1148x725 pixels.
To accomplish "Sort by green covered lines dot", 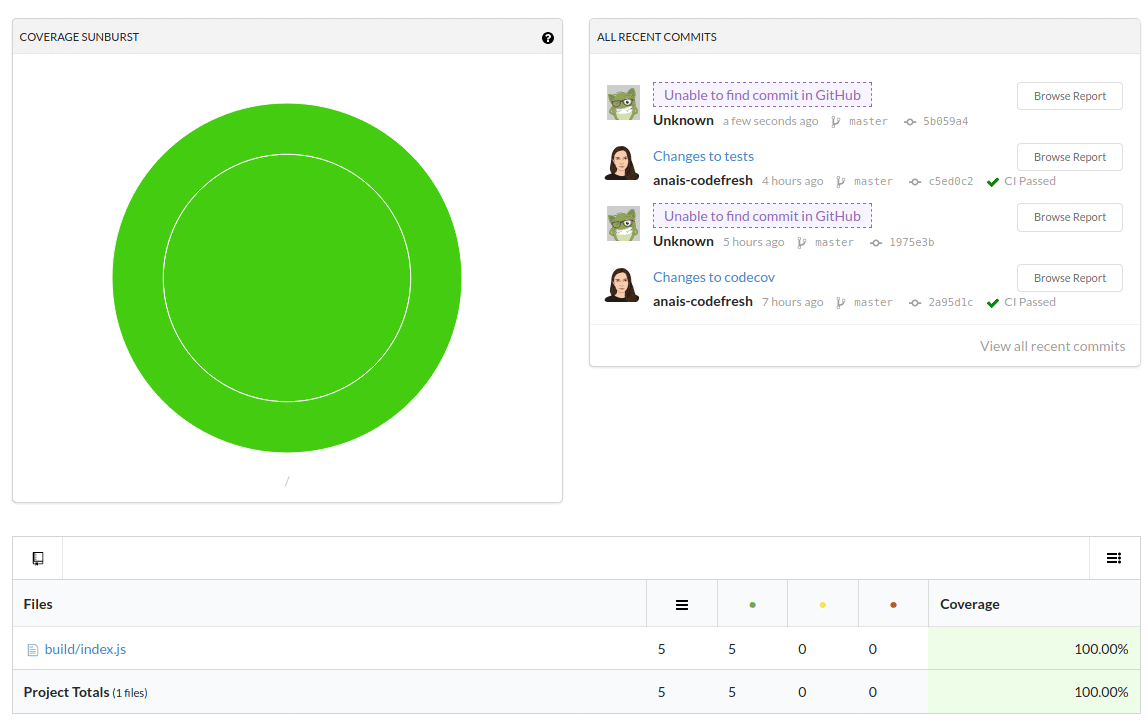I will (752, 604).
